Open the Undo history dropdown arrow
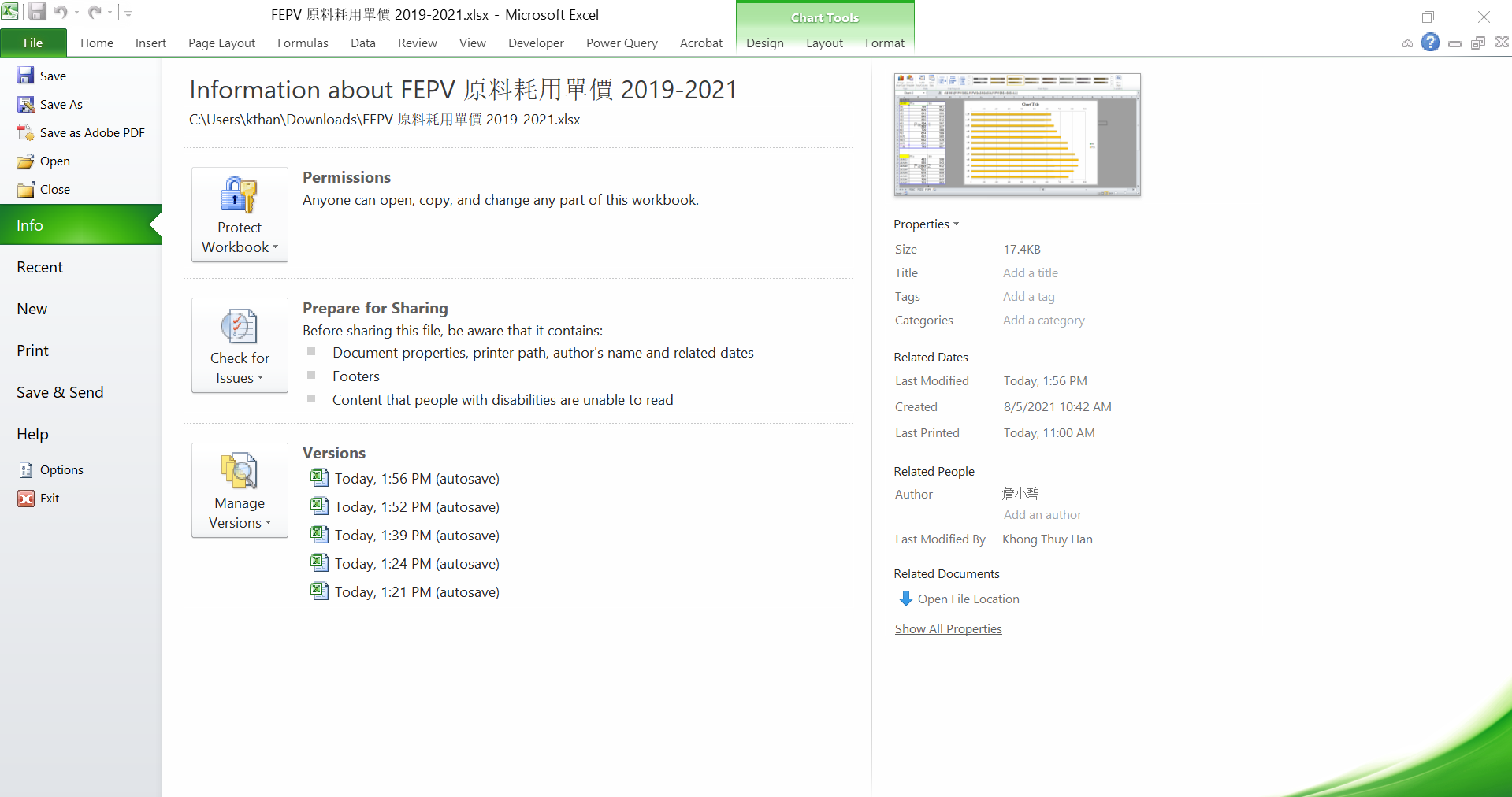This screenshot has height=797, width=1512. [76, 13]
